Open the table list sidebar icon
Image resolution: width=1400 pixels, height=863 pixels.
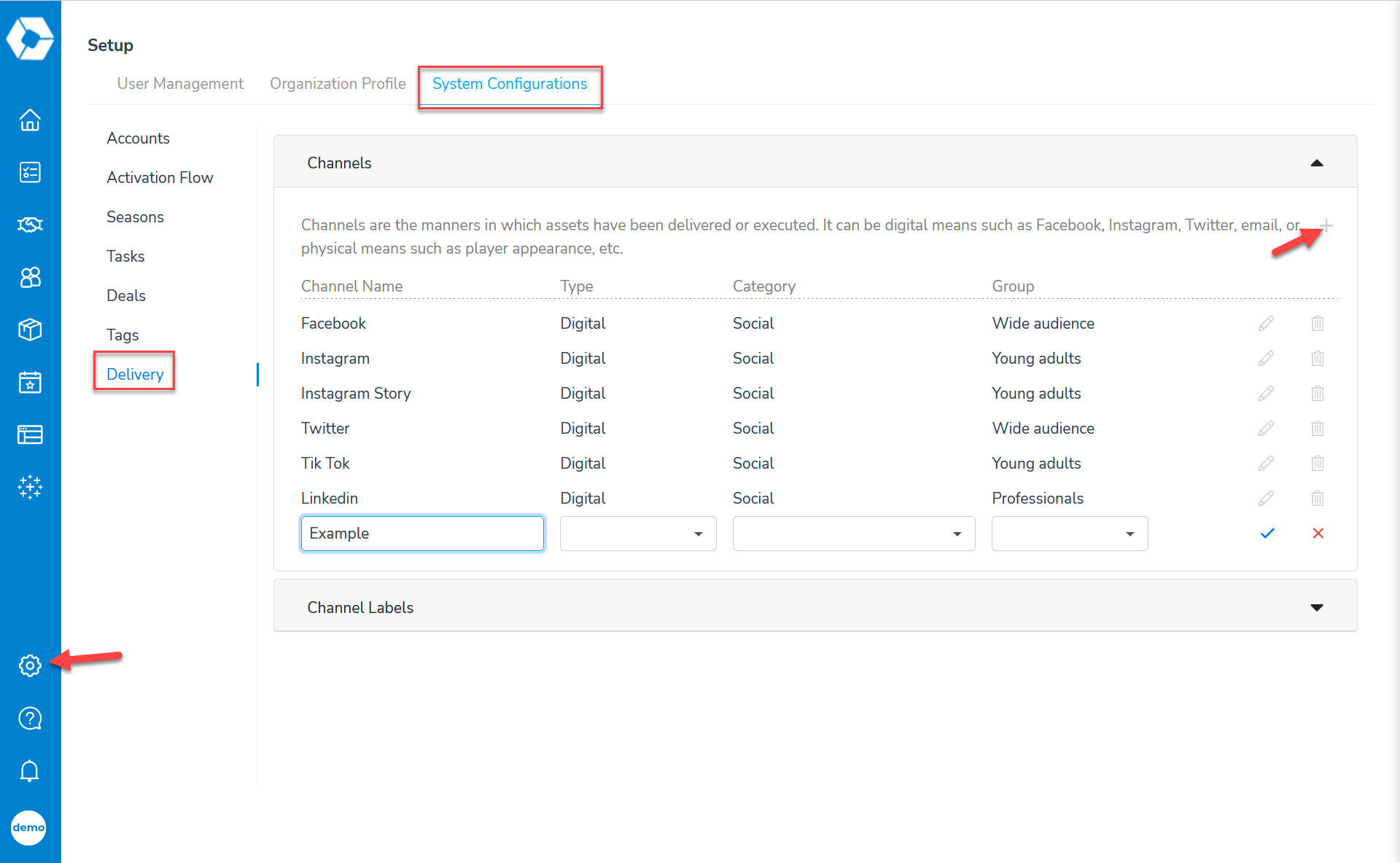point(30,434)
